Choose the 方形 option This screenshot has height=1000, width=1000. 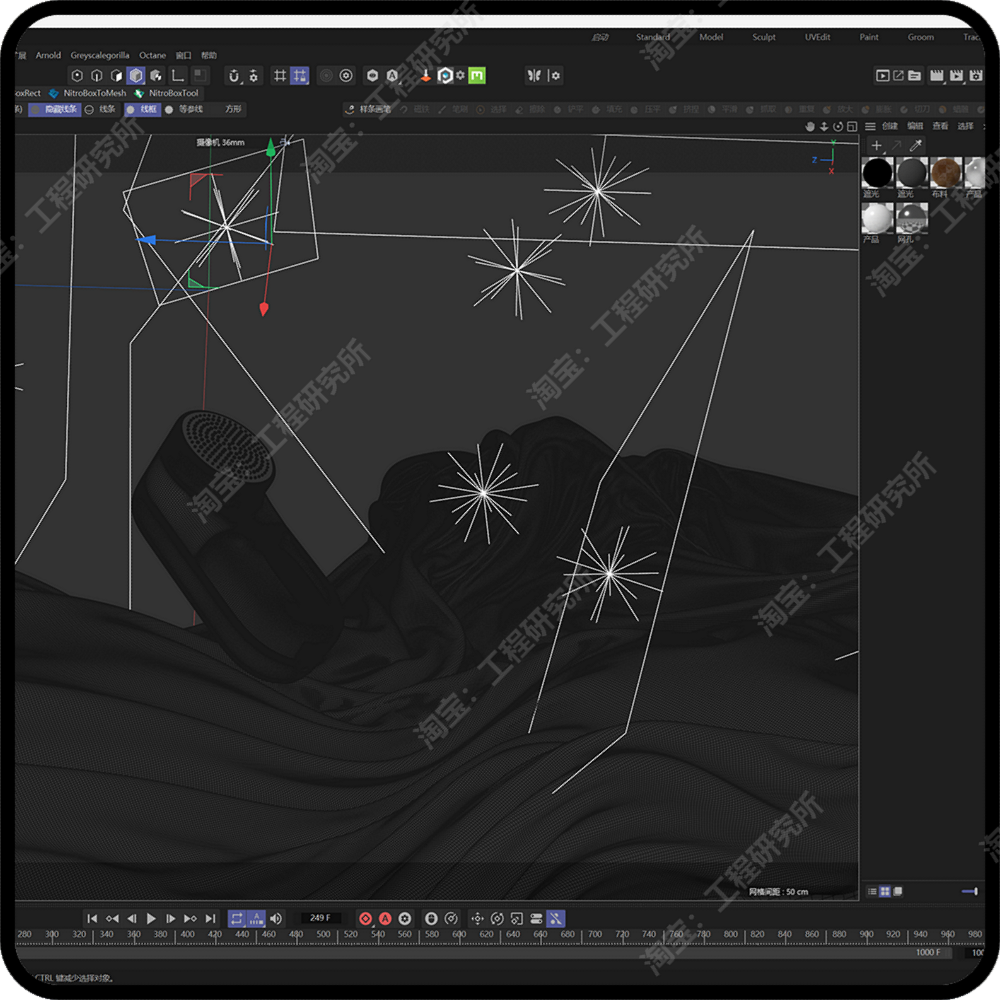pyautogui.click(x=233, y=110)
